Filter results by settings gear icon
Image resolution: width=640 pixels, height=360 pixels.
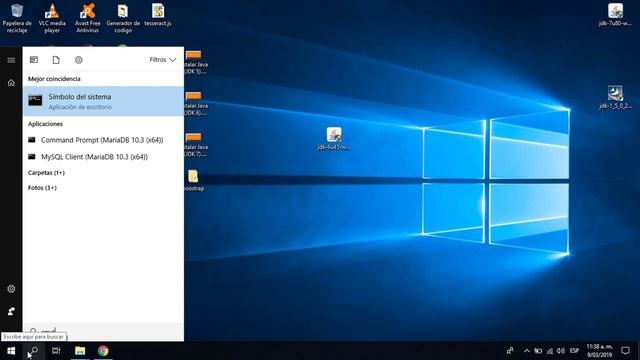point(79,60)
